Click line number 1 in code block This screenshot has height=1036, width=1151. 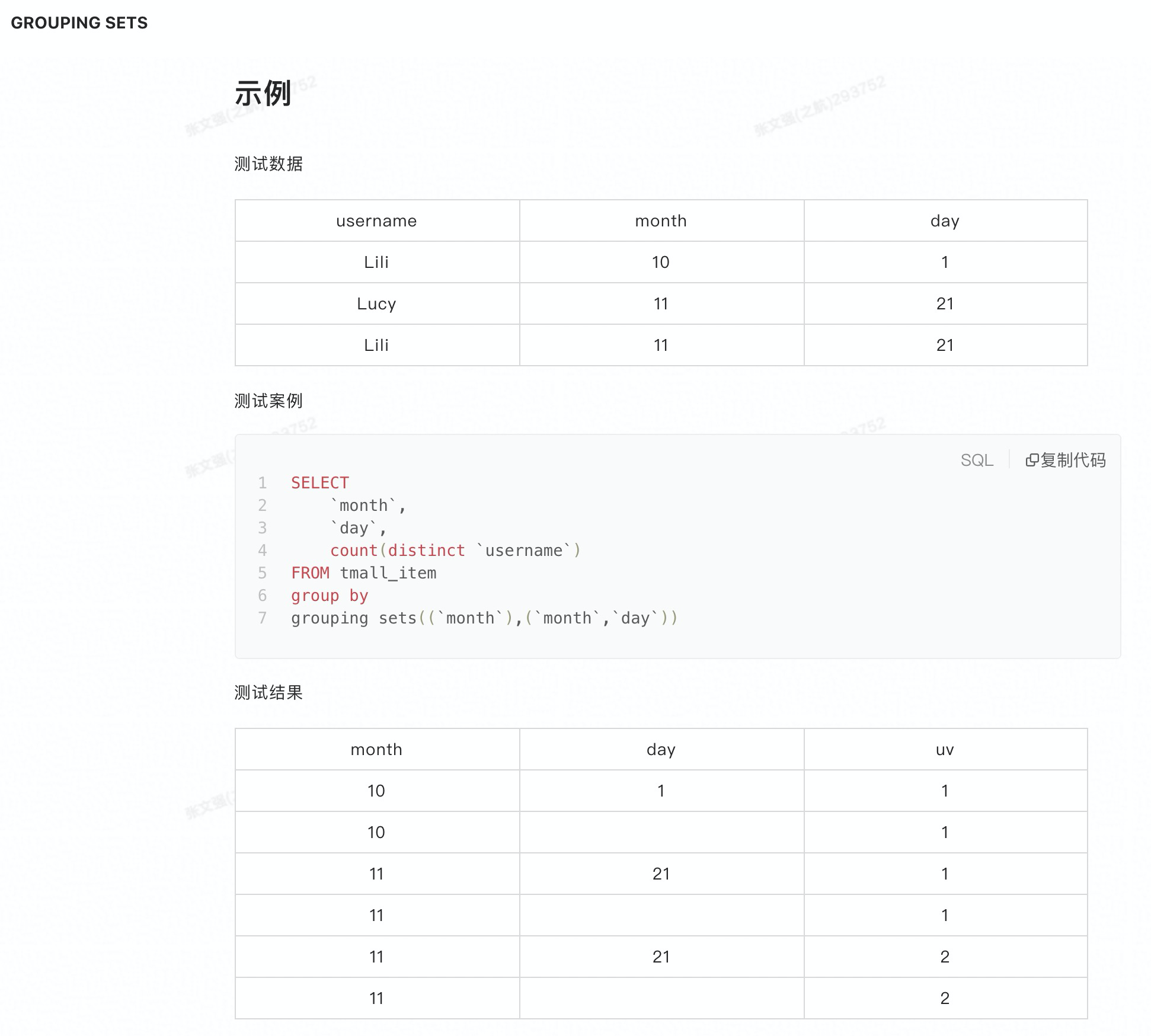pyautogui.click(x=263, y=483)
